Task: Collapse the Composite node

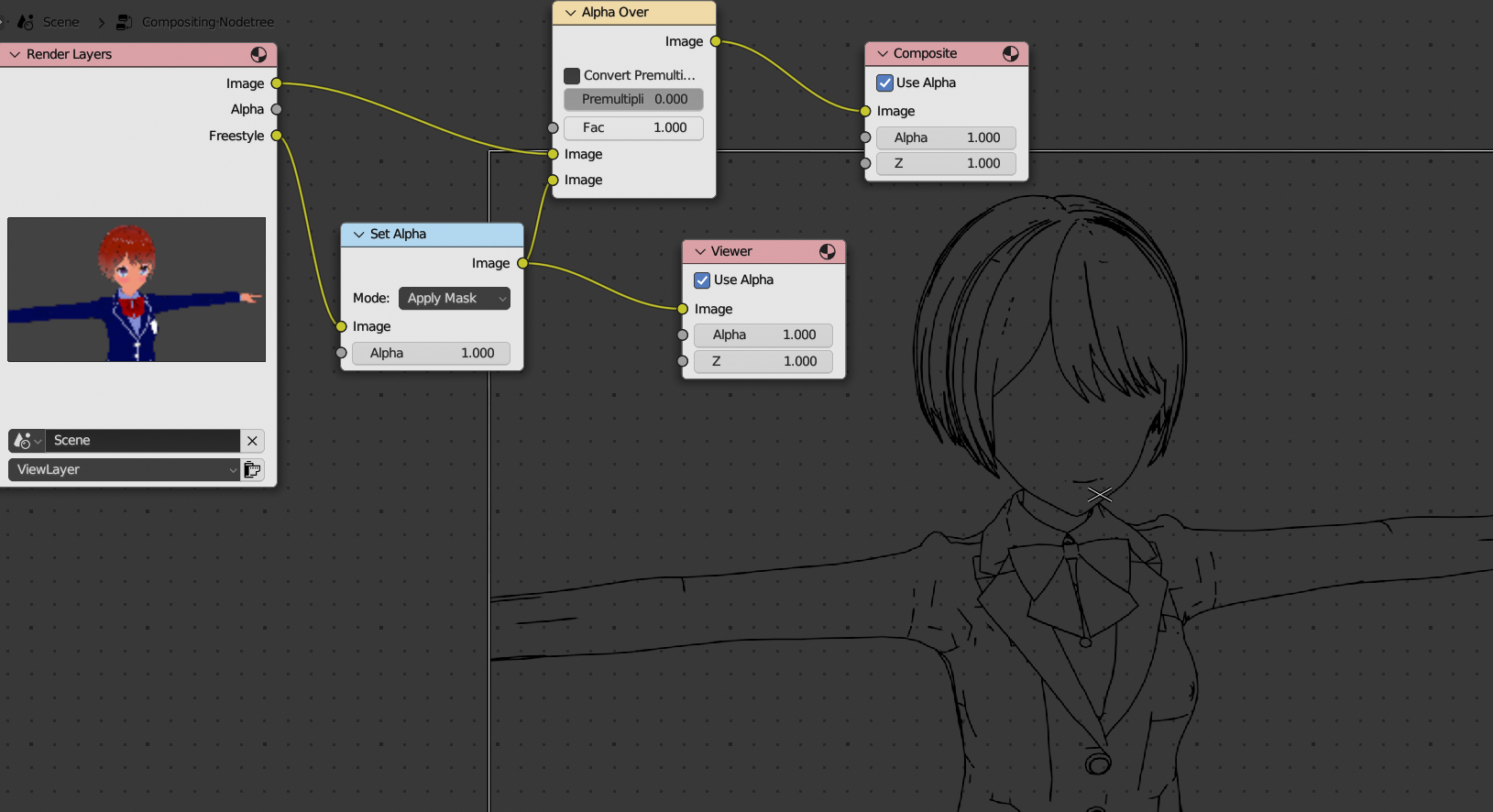Action: 882,53
